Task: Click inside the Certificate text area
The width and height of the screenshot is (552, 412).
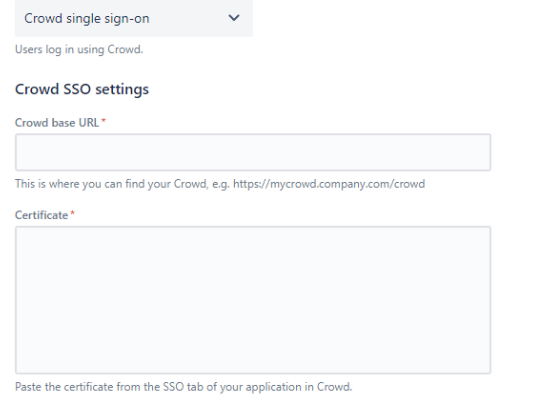Action: (253, 300)
